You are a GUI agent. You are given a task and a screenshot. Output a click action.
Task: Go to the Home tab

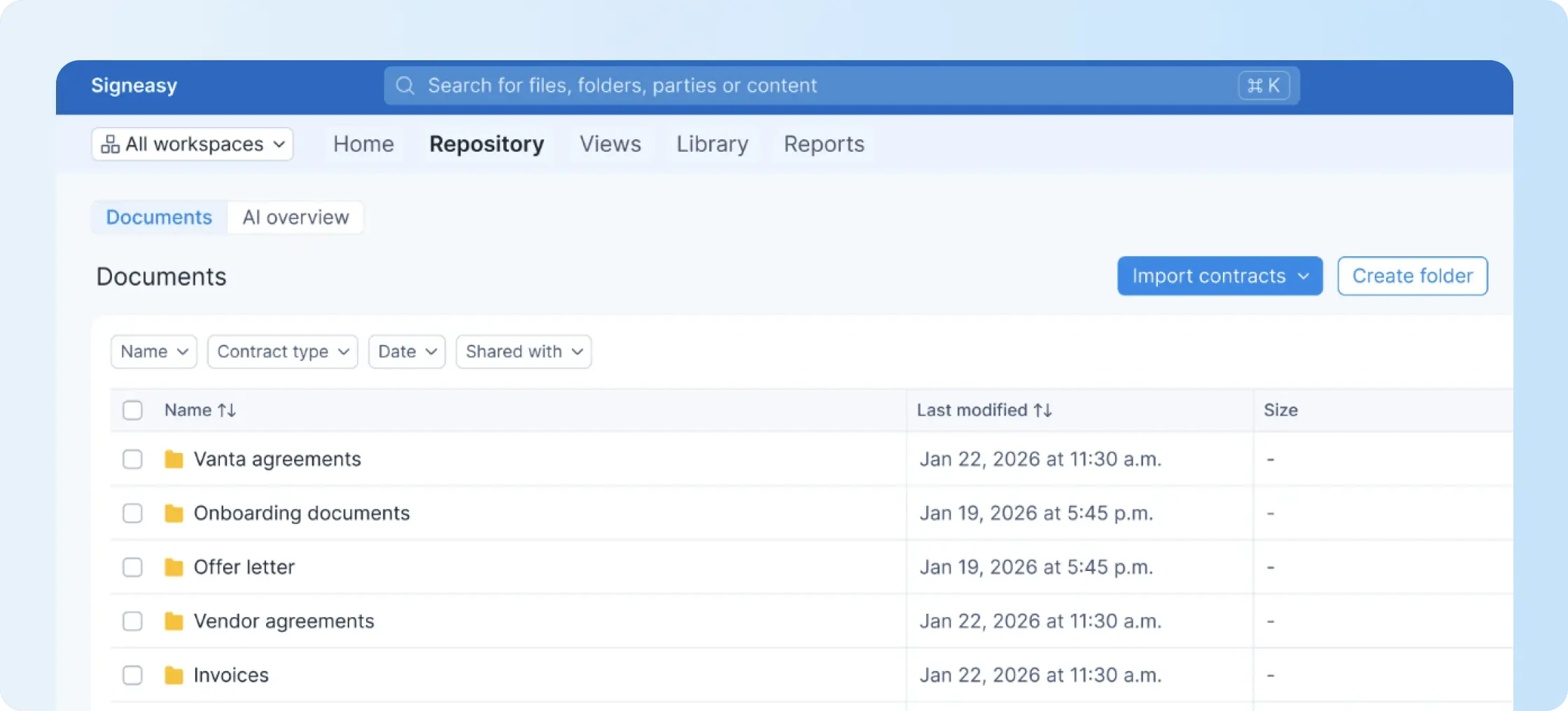click(364, 144)
